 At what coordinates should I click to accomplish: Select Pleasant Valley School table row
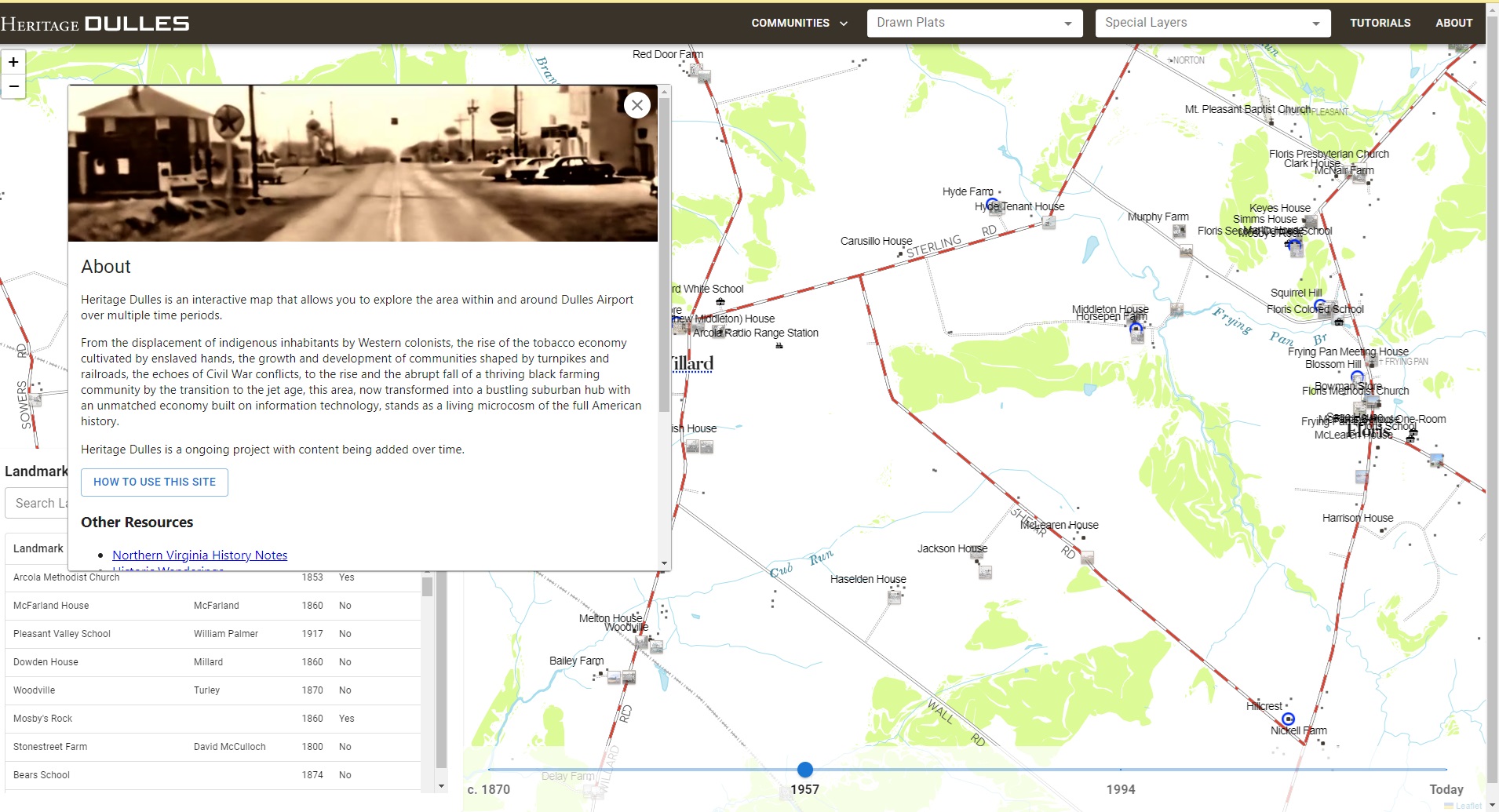click(213, 634)
